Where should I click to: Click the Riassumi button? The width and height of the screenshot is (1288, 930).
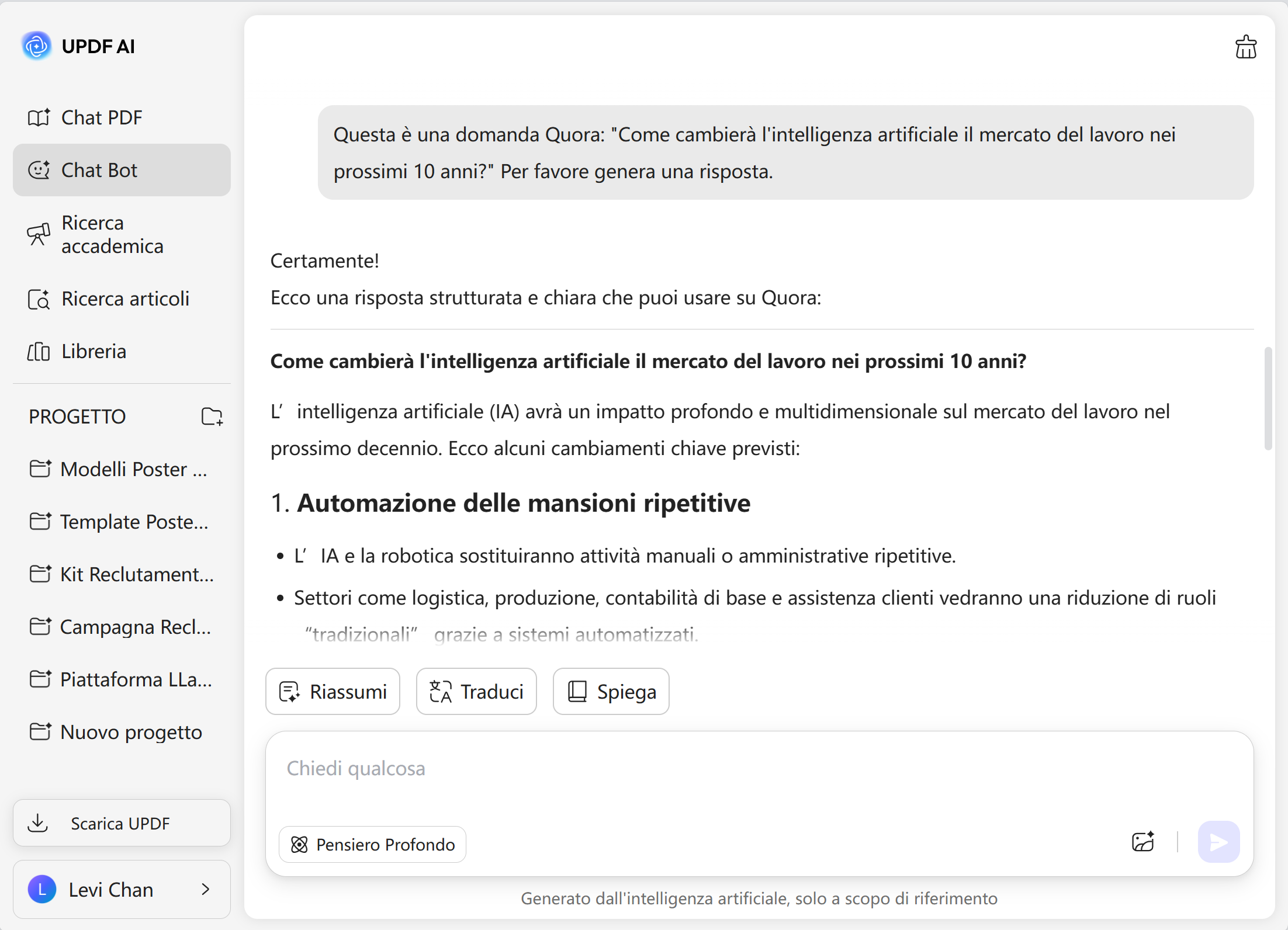[x=333, y=692]
